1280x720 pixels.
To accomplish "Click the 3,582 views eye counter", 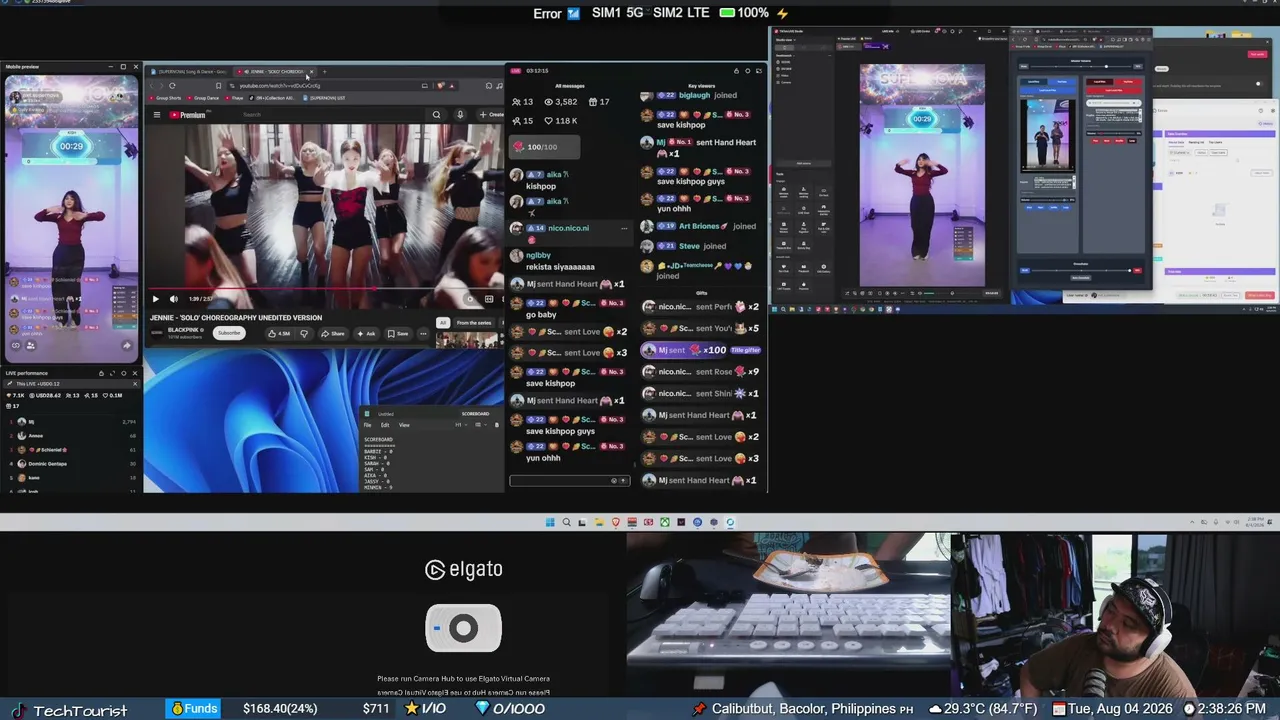I will point(561,102).
